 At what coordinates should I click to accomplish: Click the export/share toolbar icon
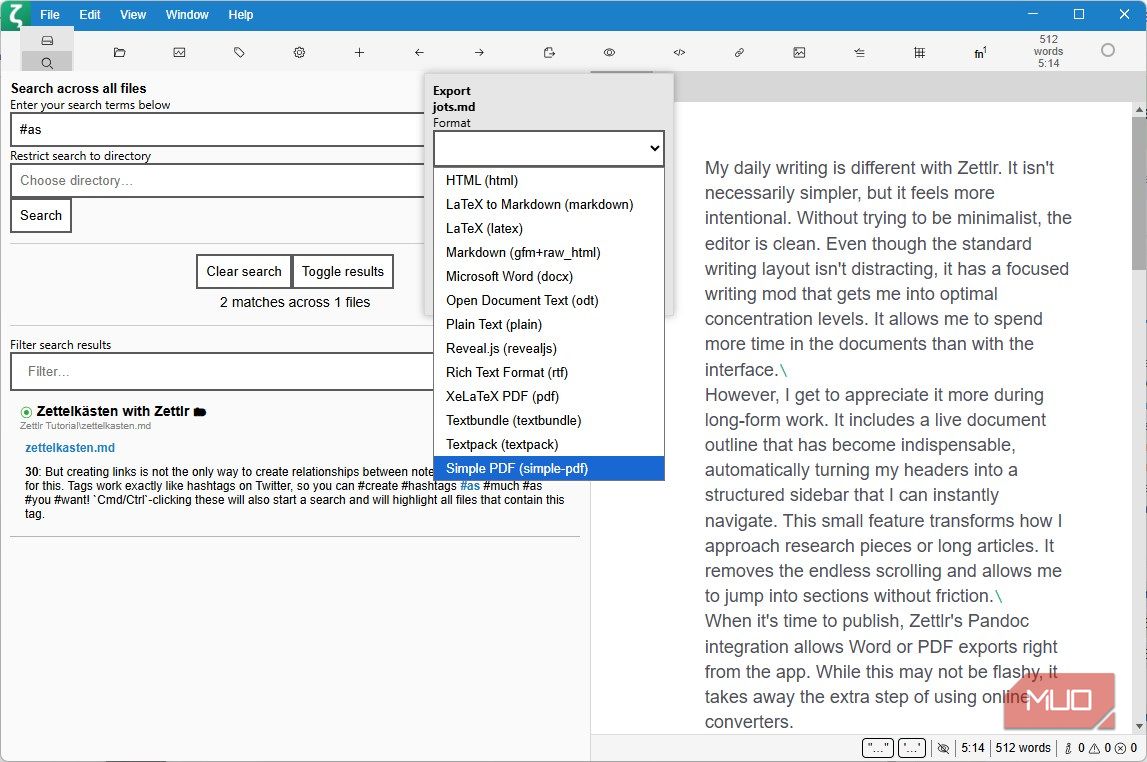pyautogui.click(x=549, y=53)
